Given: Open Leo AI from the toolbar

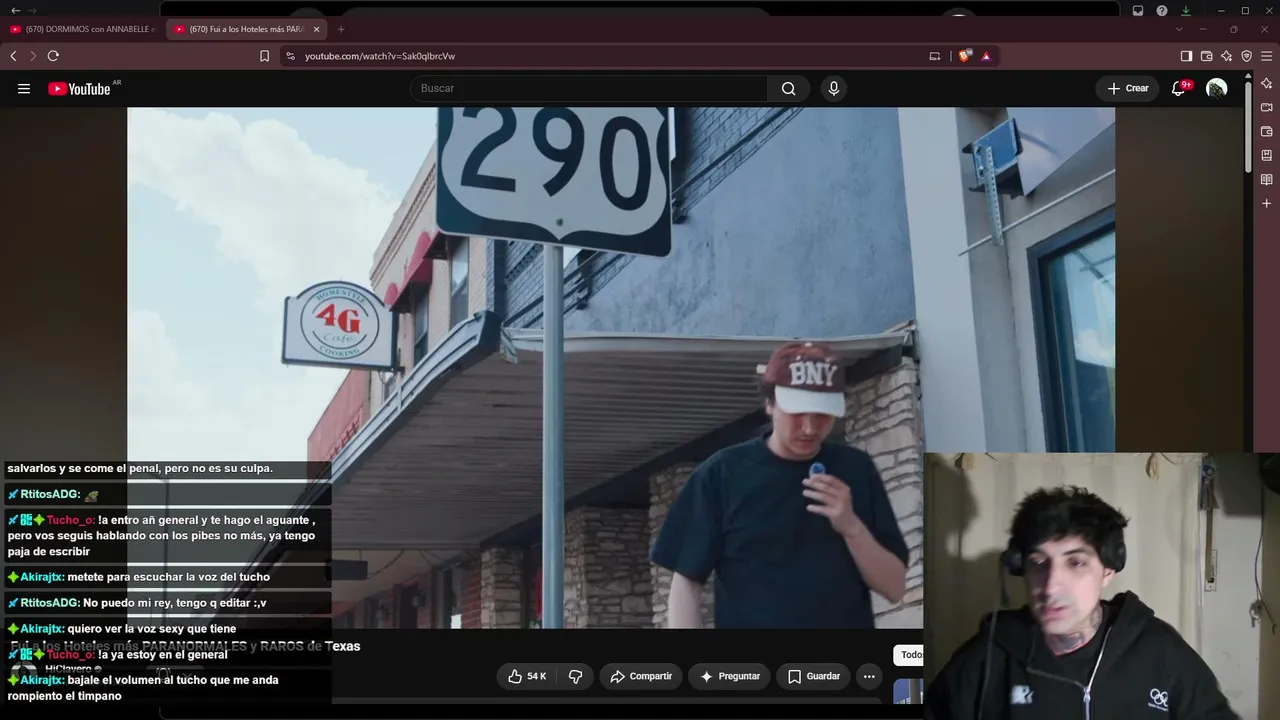Looking at the screenshot, I should (1226, 56).
